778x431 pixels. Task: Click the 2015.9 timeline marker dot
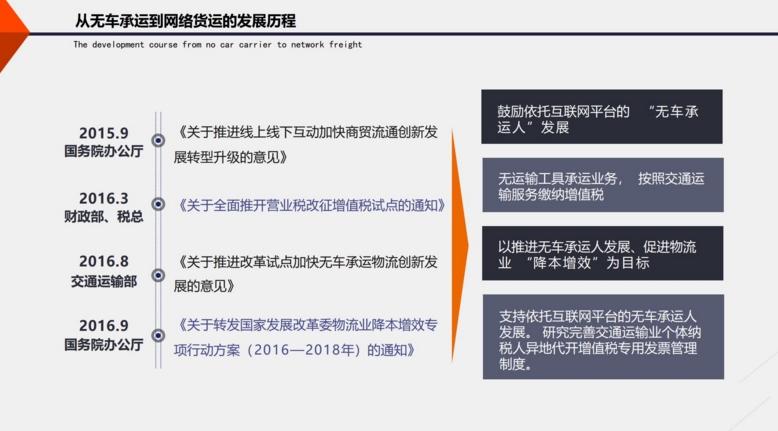point(158,140)
